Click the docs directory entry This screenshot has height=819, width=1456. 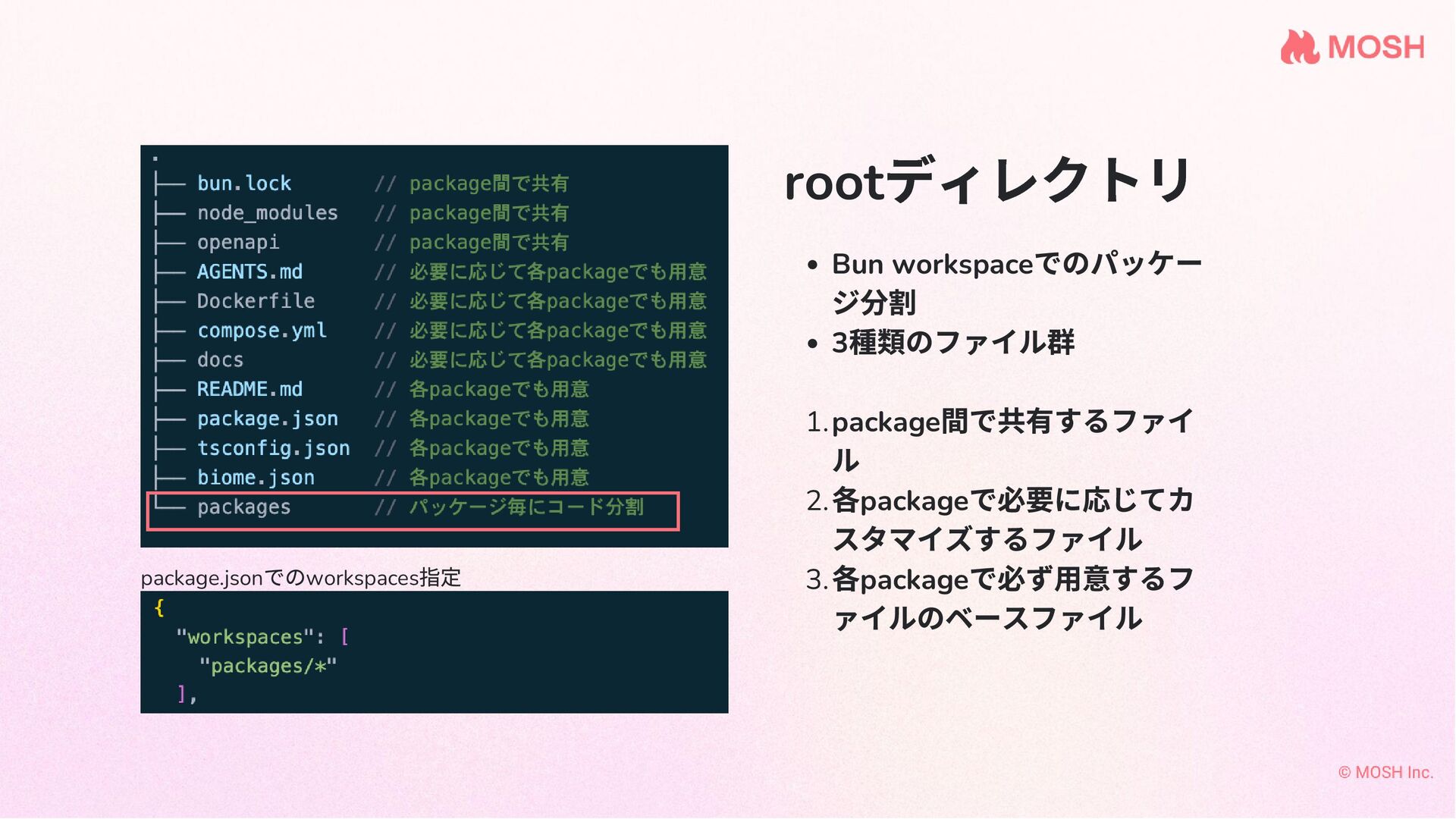point(220,360)
